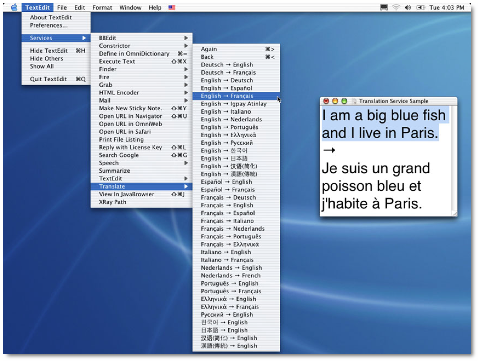Choose Back in Translate submenu
Screen dimensions: 478x361
point(236,57)
